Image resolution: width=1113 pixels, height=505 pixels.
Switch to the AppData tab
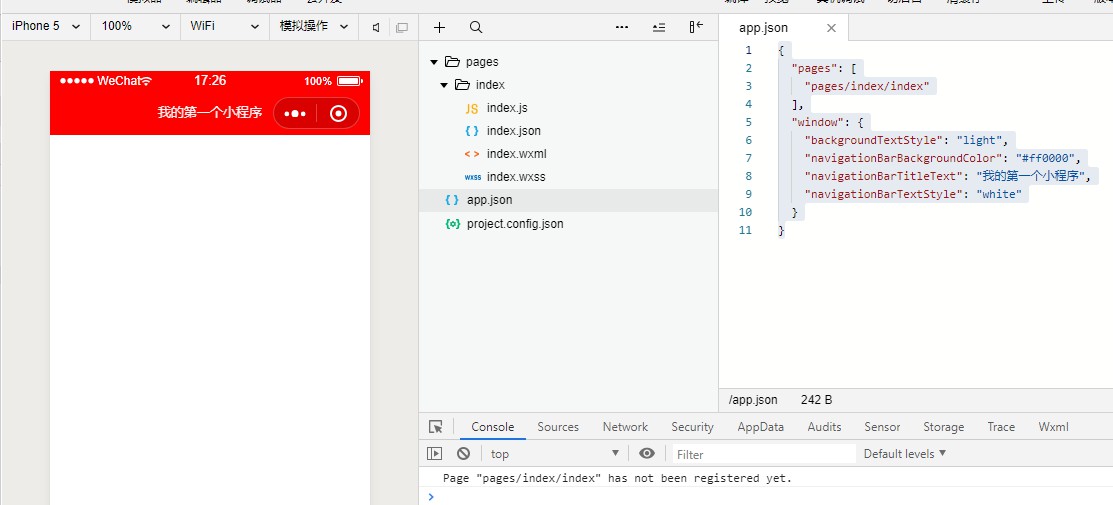click(x=760, y=427)
